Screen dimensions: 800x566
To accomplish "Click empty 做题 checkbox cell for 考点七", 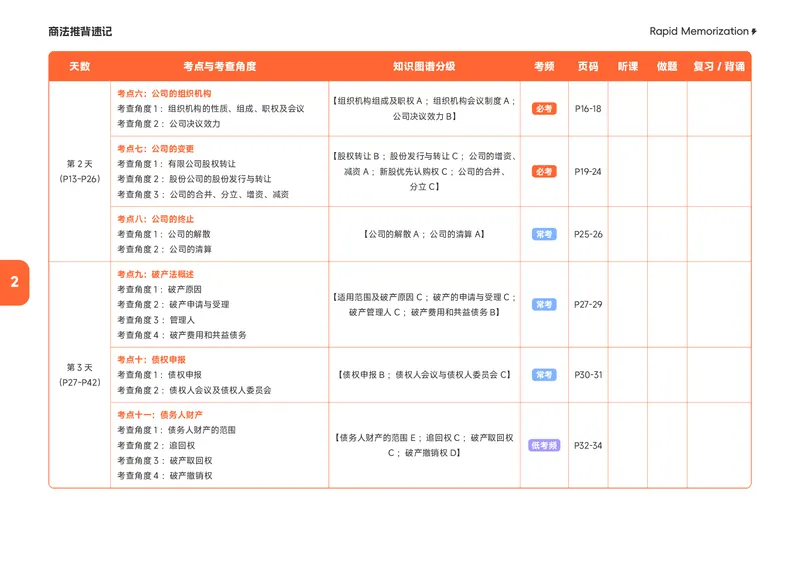I will (667, 172).
